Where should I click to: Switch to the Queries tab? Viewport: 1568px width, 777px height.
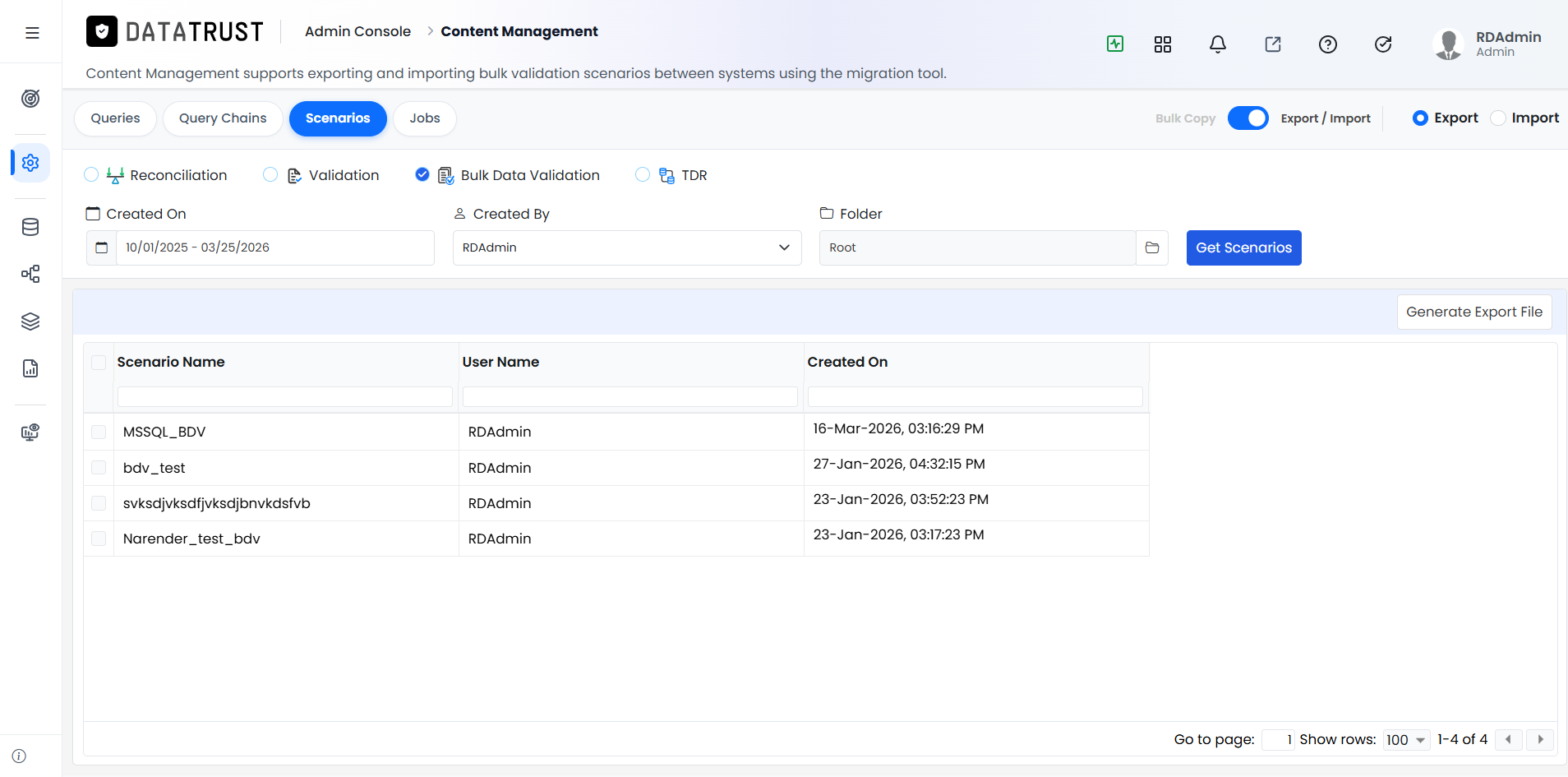point(115,118)
